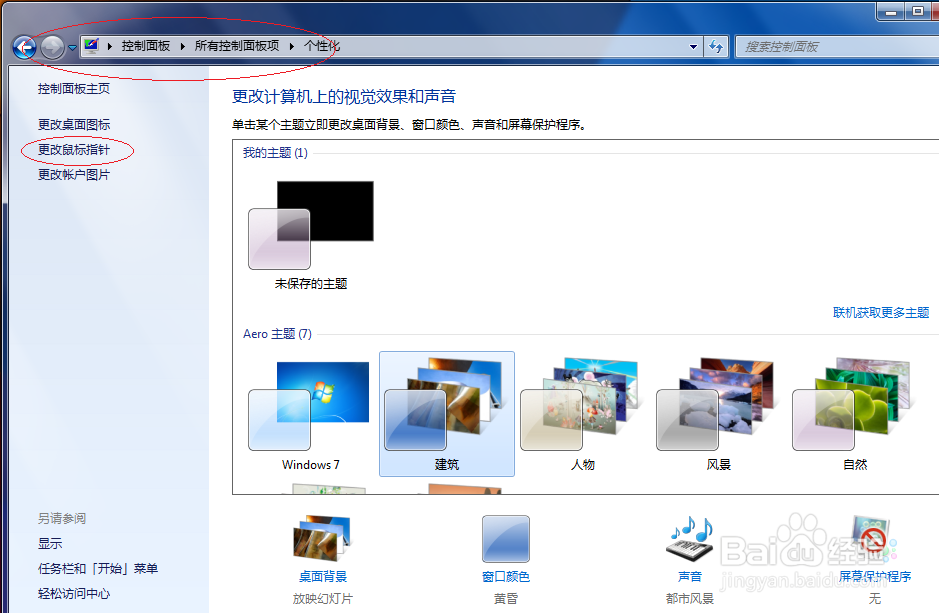Focus the 搜索控制面板 search box
The width and height of the screenshot is (939, 613).
[x=838, y=47]
